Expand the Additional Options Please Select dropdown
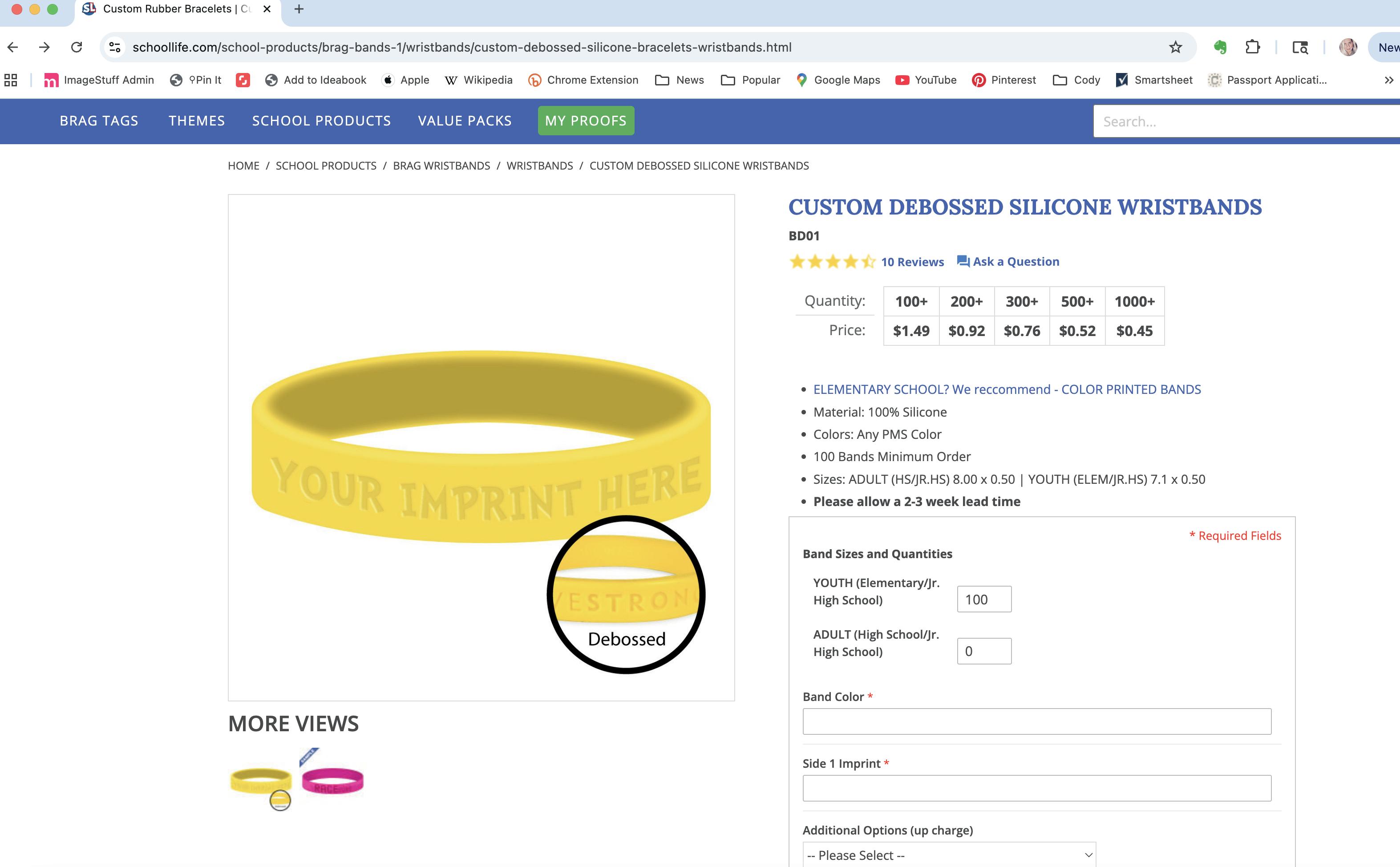The height and width of the screenshot is (867, 1400). [x=949, y=855]
